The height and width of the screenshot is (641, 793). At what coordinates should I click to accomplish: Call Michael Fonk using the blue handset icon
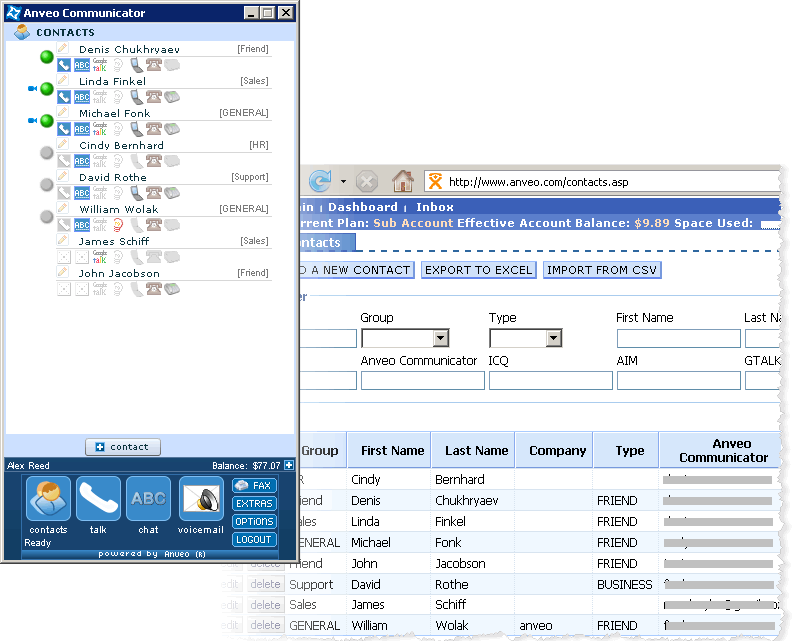click(x=64, y=129)
